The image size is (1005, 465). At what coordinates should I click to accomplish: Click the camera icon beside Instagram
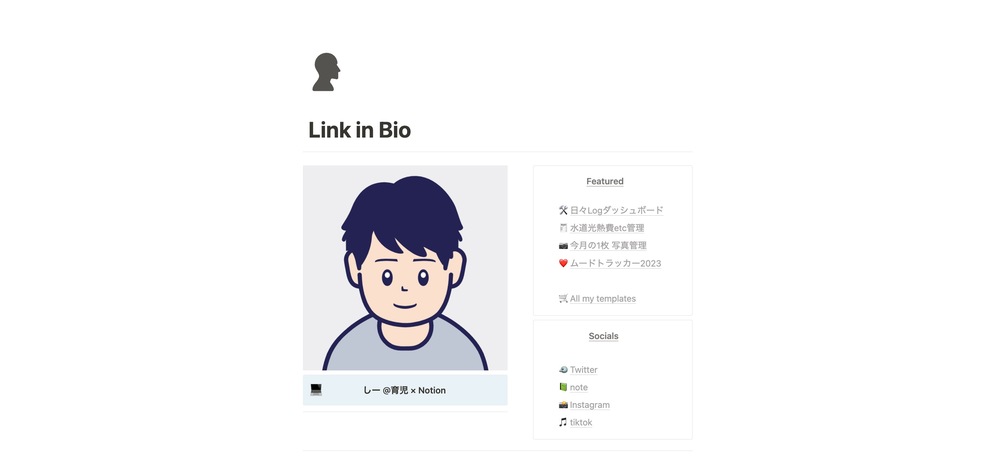563,405
